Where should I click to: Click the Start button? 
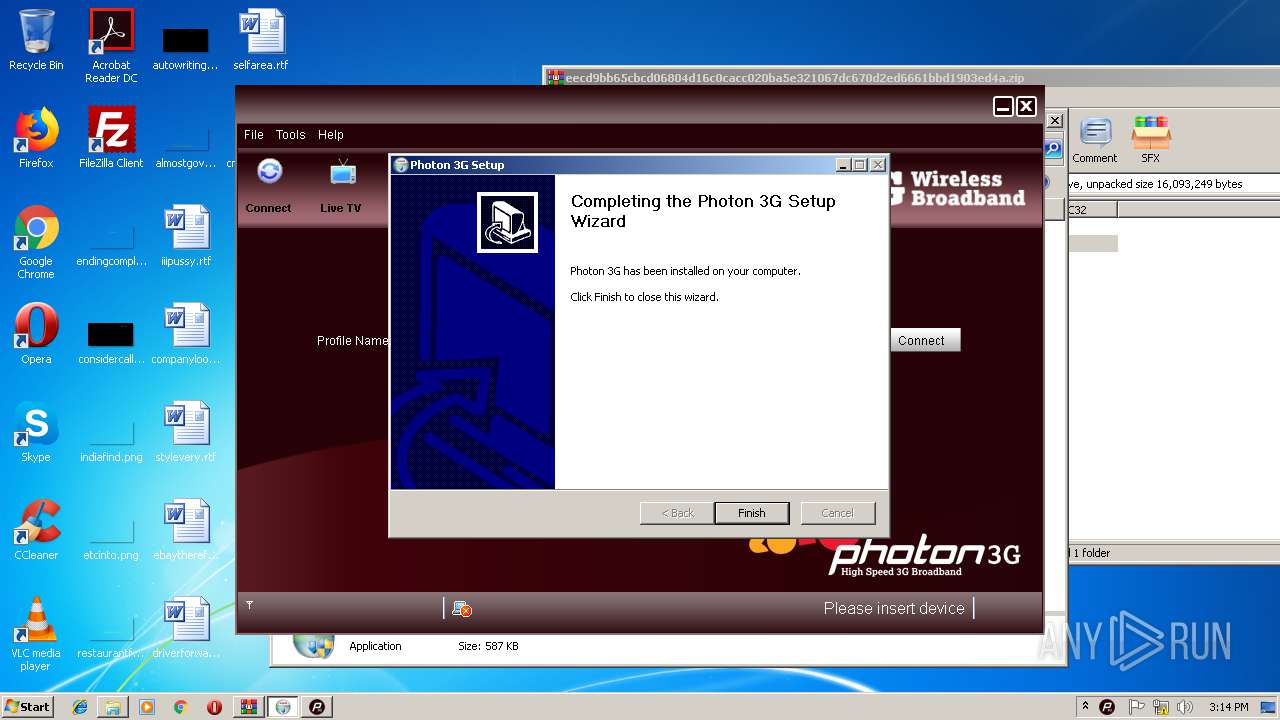pos(27,706)
